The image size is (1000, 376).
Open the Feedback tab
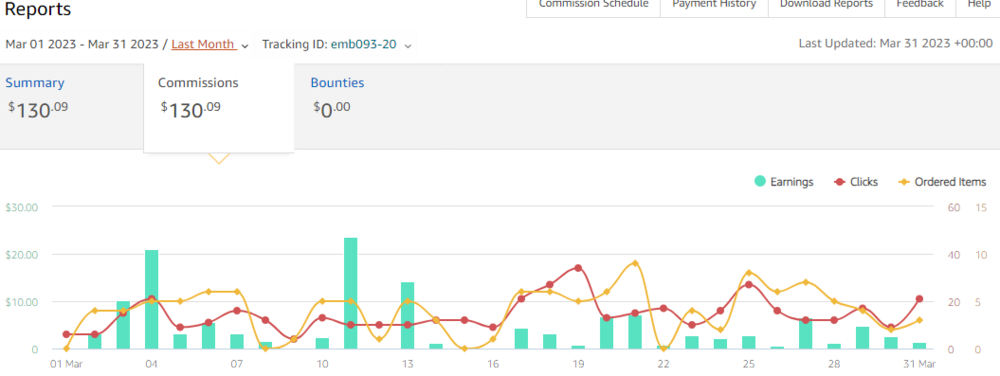click(920, 4)
